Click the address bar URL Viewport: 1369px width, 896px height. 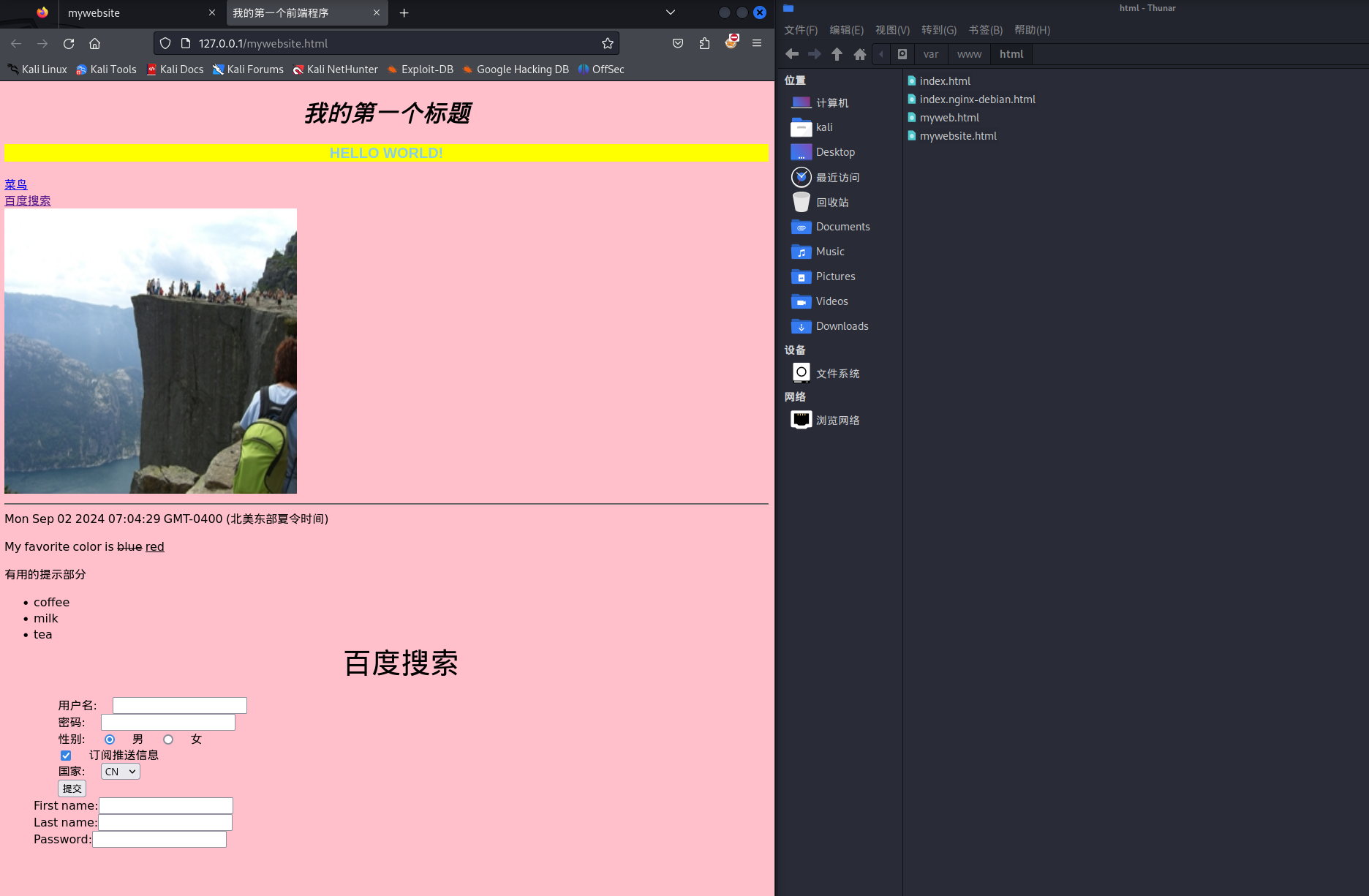coord(263,44)
